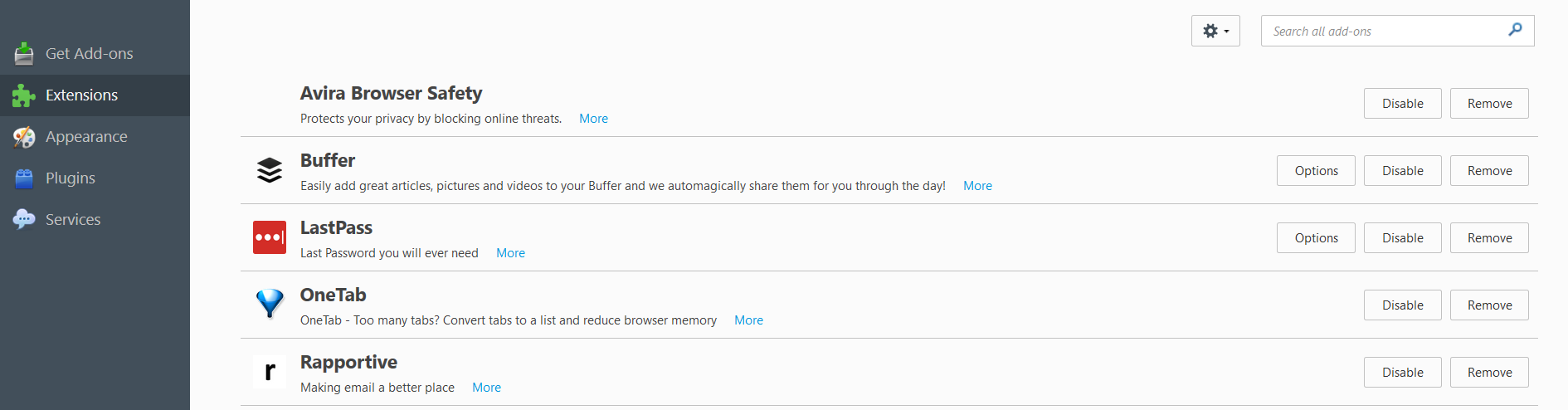Remove the Rapportive extension
Viewport: 1568px width, 410px height.
point(1489,373)
